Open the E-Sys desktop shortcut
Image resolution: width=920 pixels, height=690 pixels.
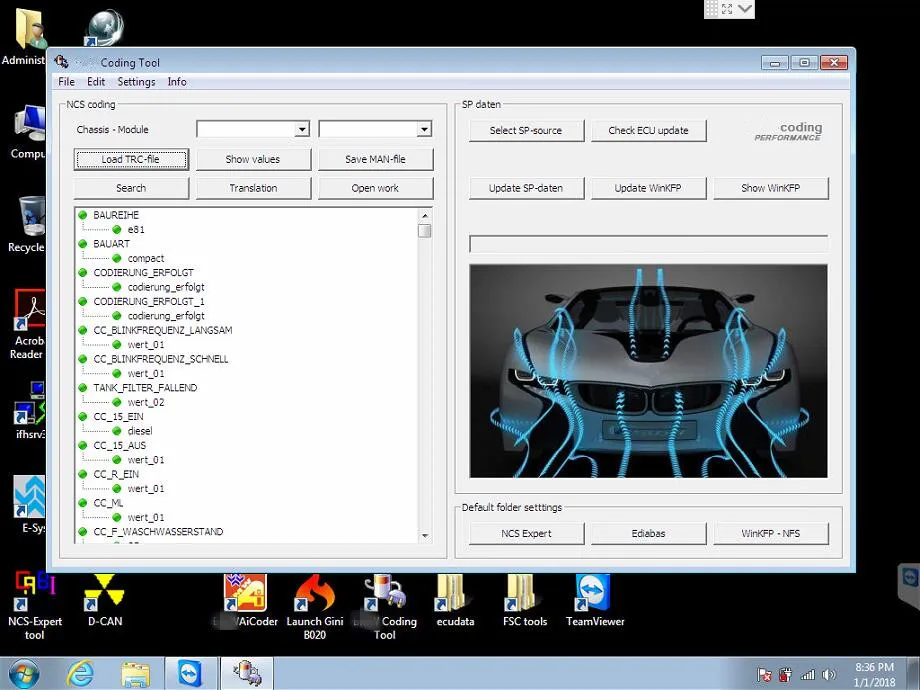coord(31,503)
